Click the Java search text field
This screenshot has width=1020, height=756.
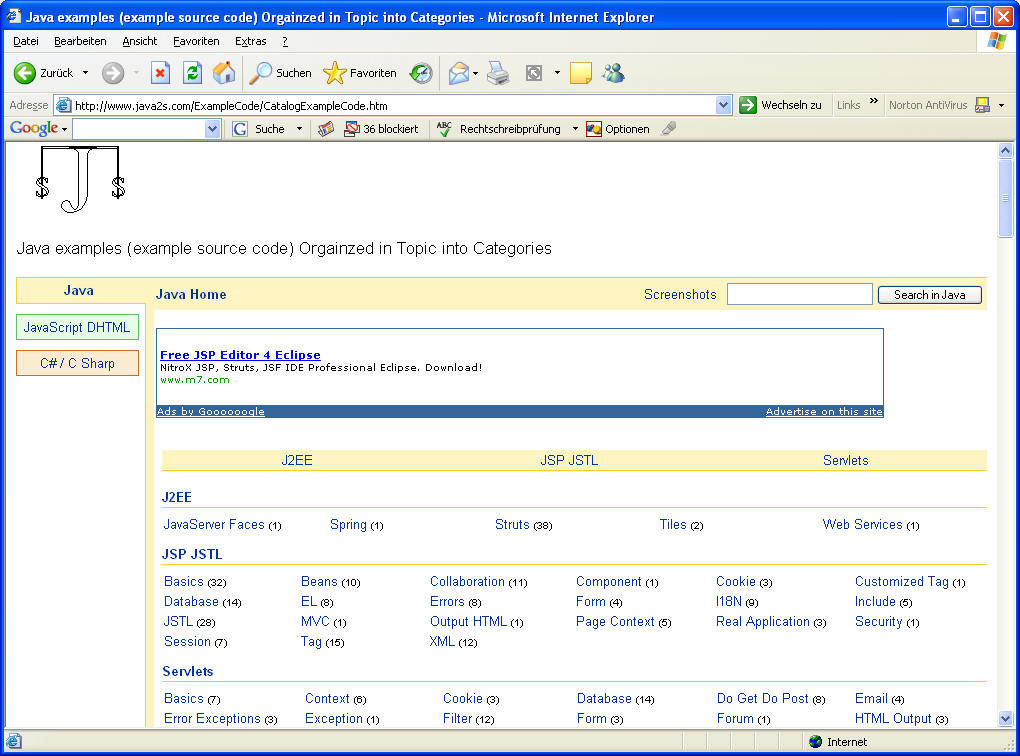coord(799,294)
